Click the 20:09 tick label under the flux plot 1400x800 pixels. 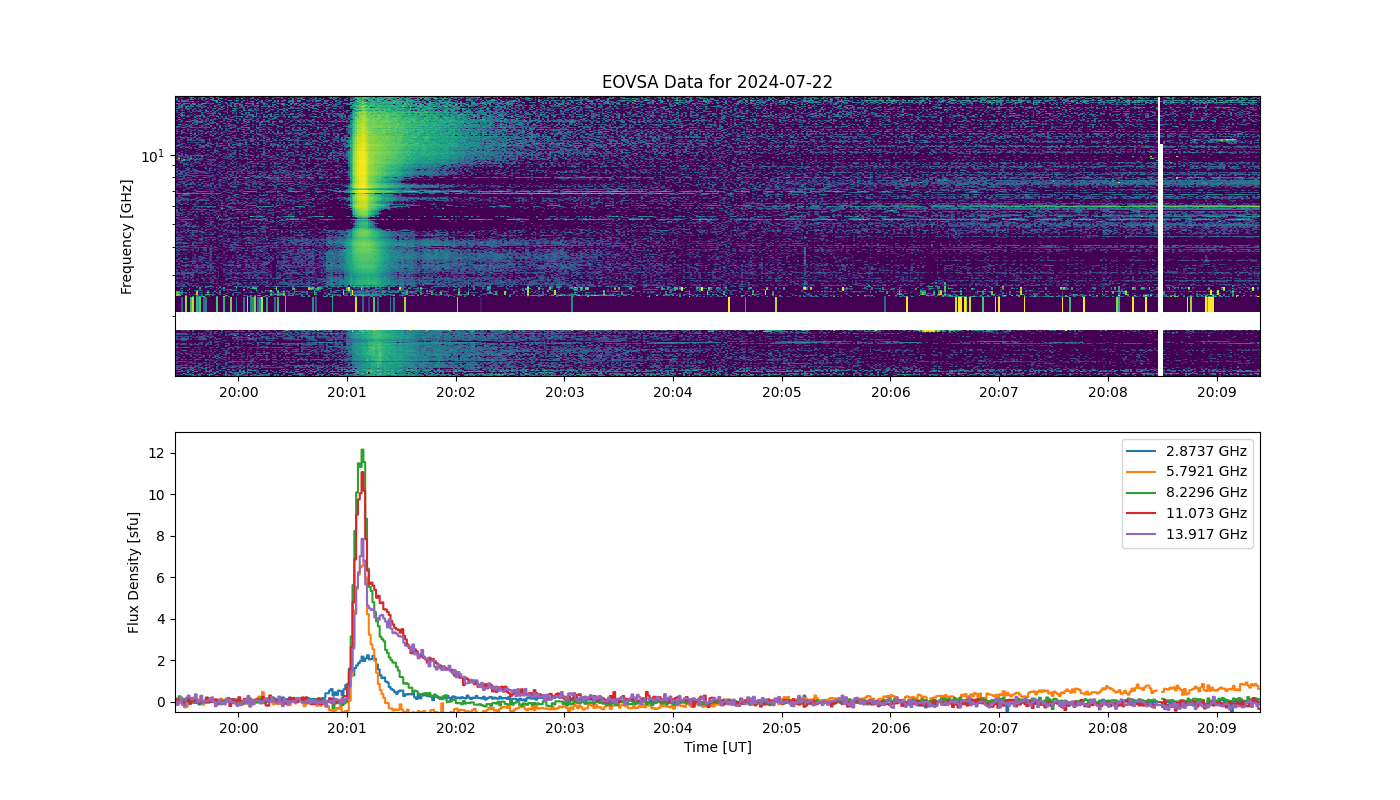pos(1216,729)
